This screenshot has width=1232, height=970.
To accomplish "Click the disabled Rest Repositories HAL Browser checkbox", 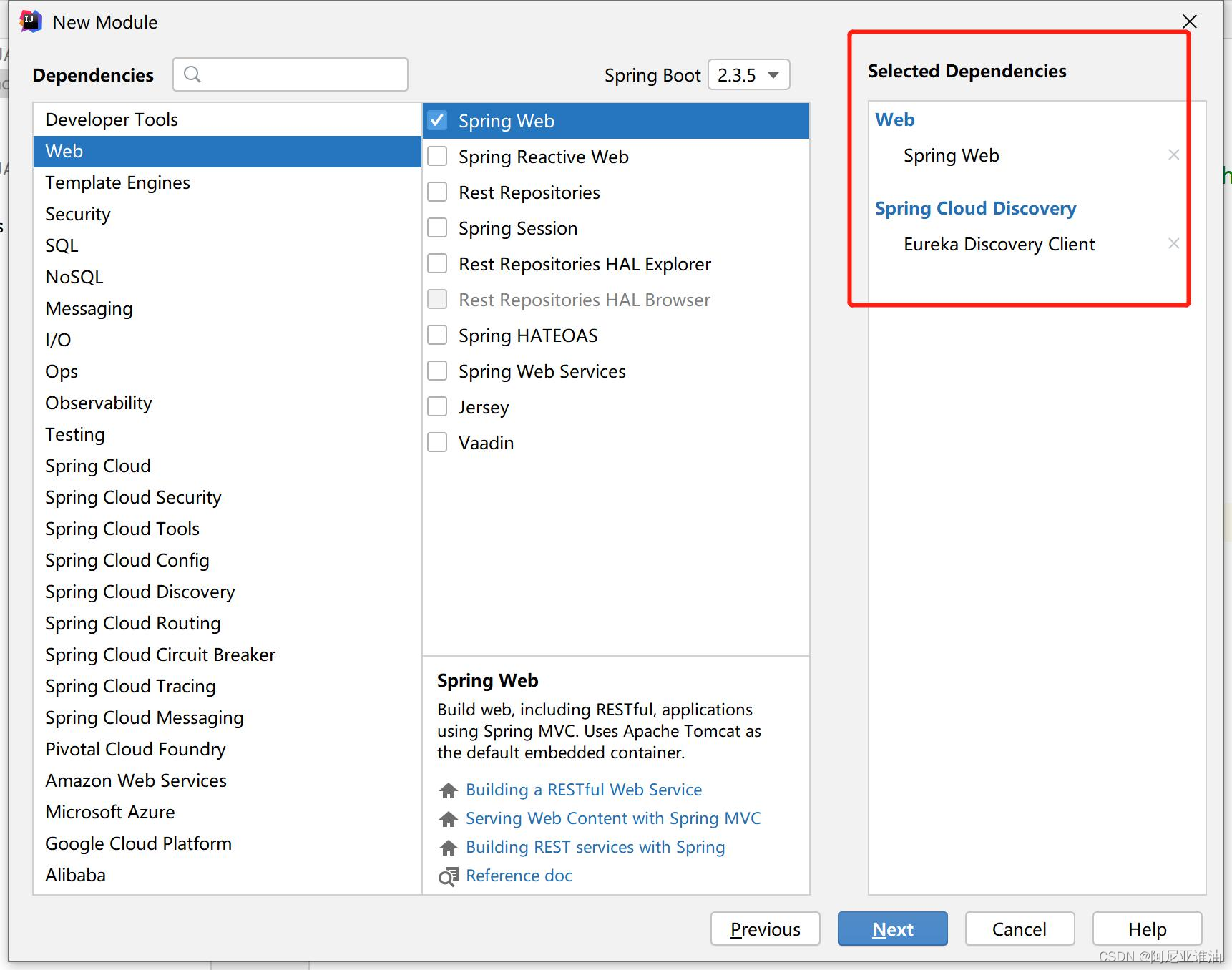I will (x=437, y=299).
